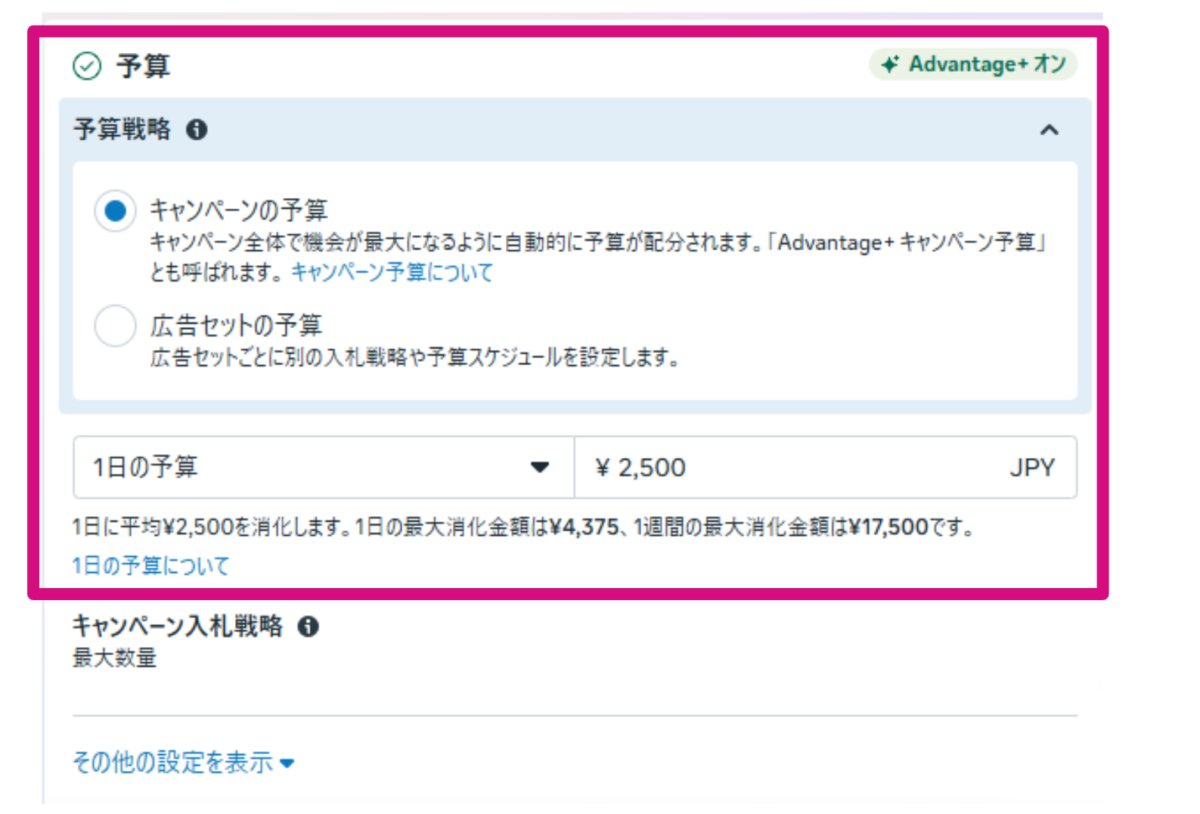
Task: Select the キャンペーンの予算 radio button
Action: pos(115,211)
